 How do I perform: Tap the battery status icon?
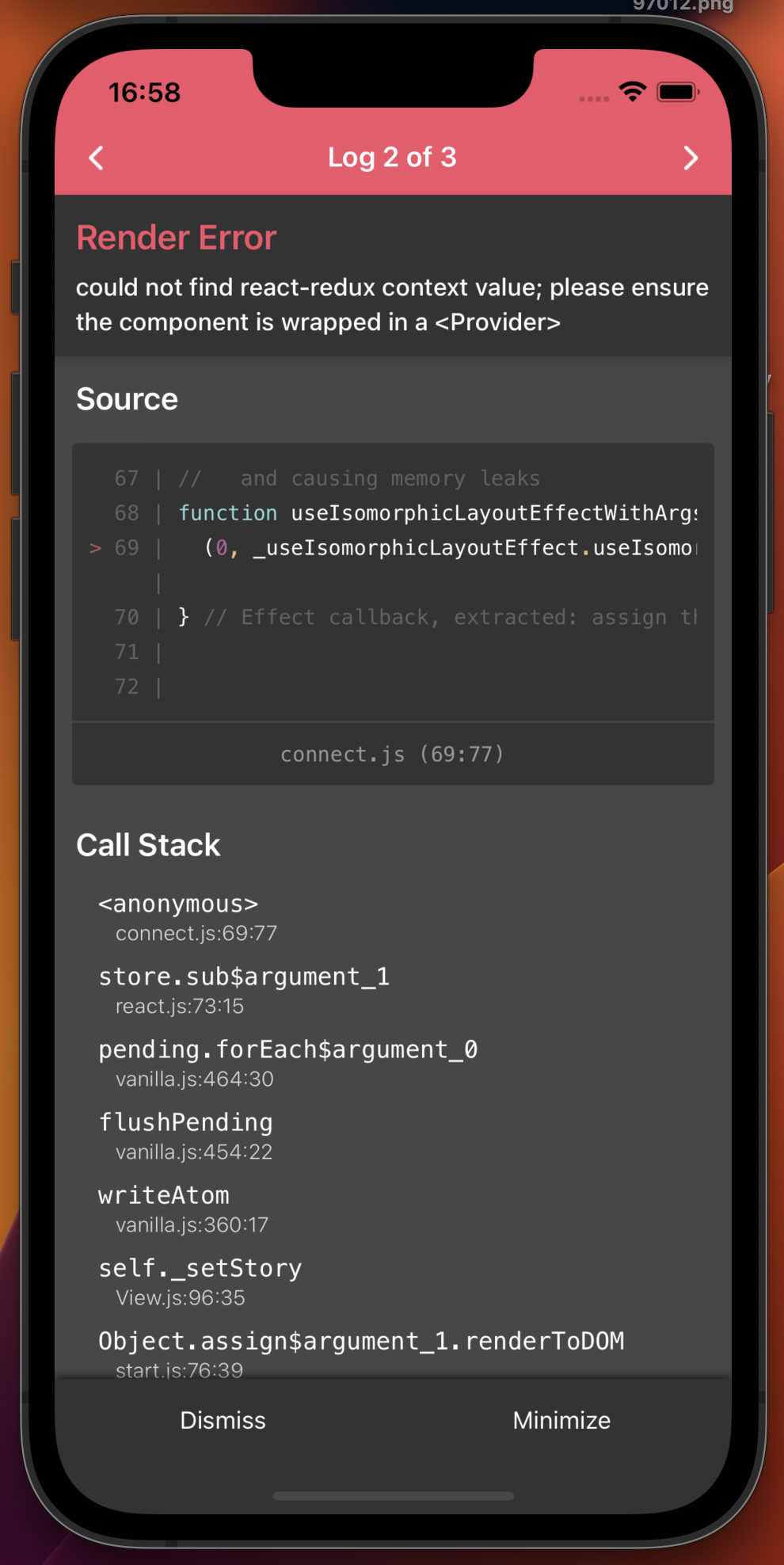(x=678, y=92)
